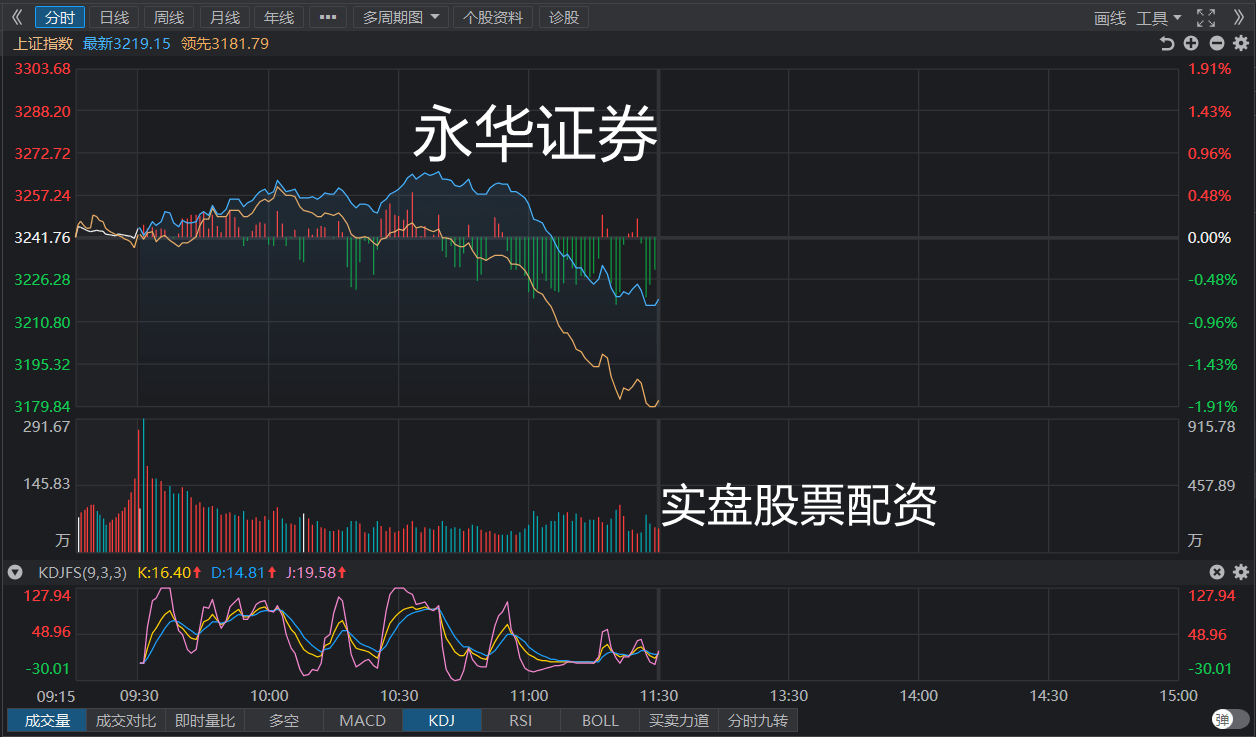The width and height of the screenshot is (1256, 737).
Task: Collapse KDJFS indicator dropdown arrow
Action: pyautogui.click(x=15, y=572)
